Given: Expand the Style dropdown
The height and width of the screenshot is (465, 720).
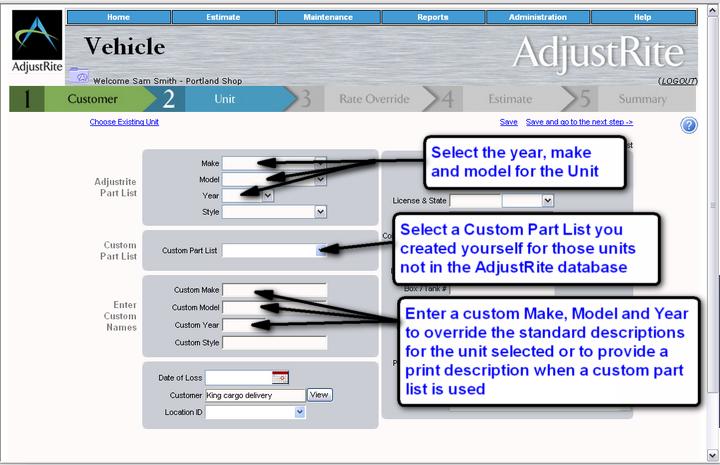Looking at the screenshot, I should 321,212.
